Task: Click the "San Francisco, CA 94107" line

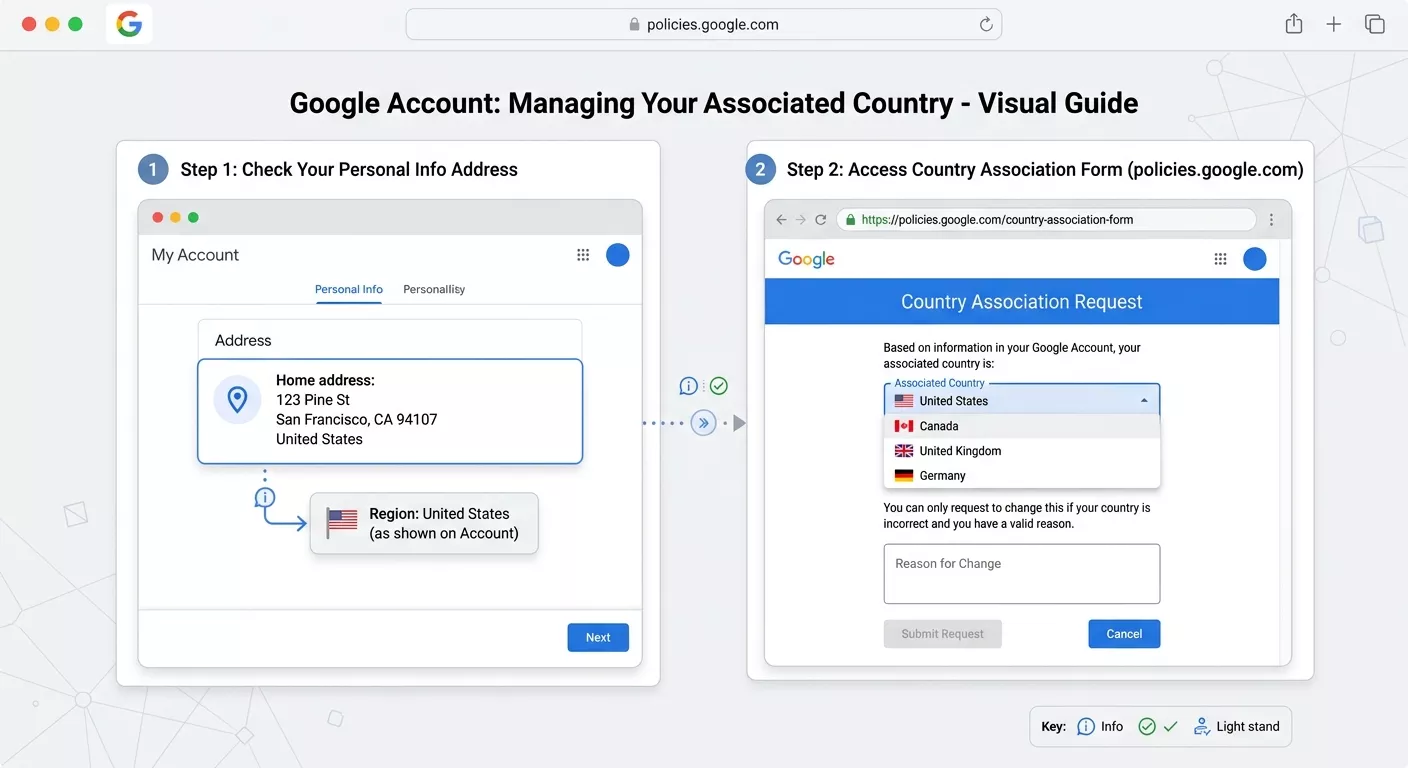Action: 357,420
